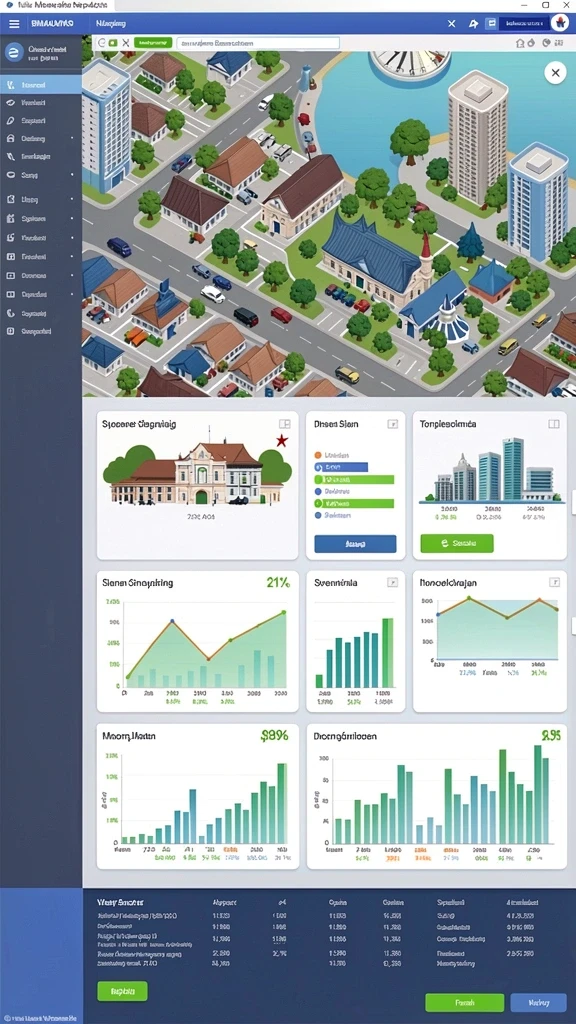Click the green button under skyline illustration
576x1024 pixels.
tap(456, 543)
